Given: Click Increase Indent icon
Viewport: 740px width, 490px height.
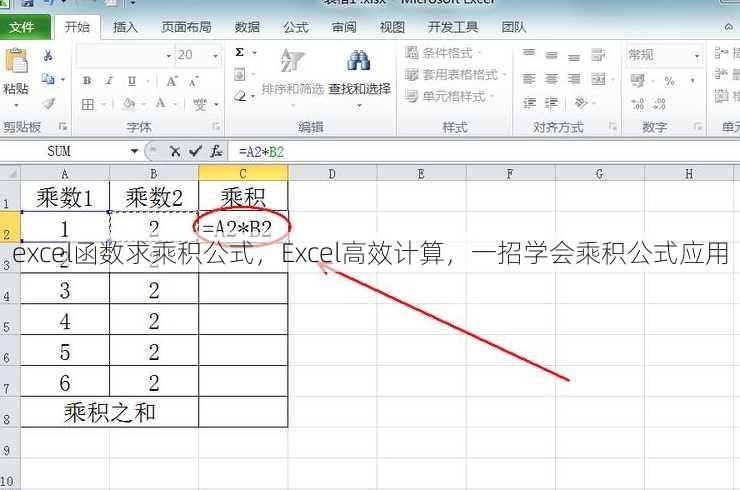Looking at the screenshot, I should pyautogui.click(x=551, y=103).
